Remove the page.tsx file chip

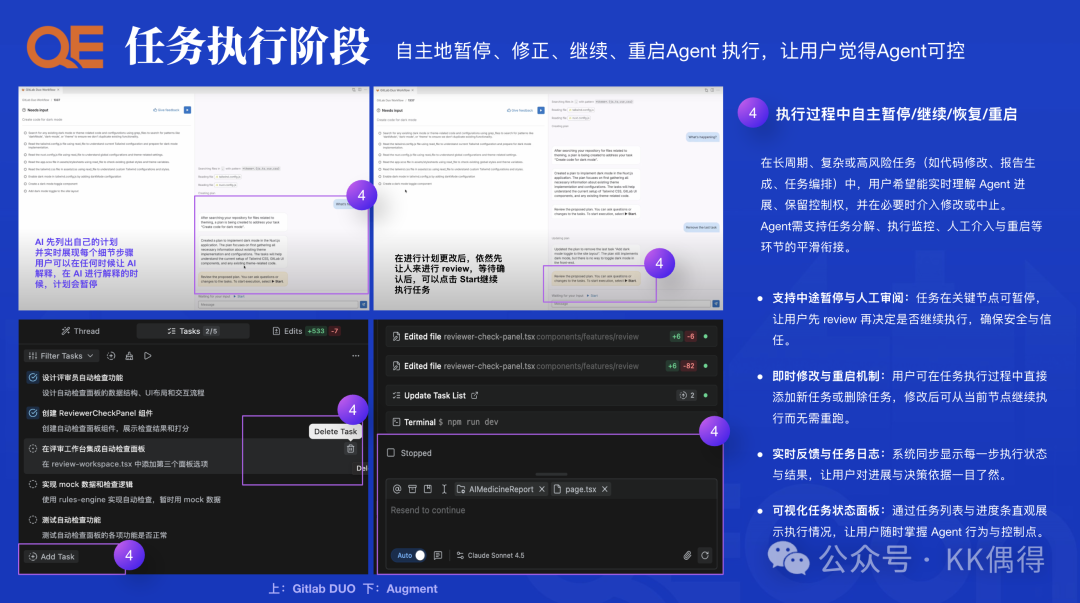(x=605, y=489)
